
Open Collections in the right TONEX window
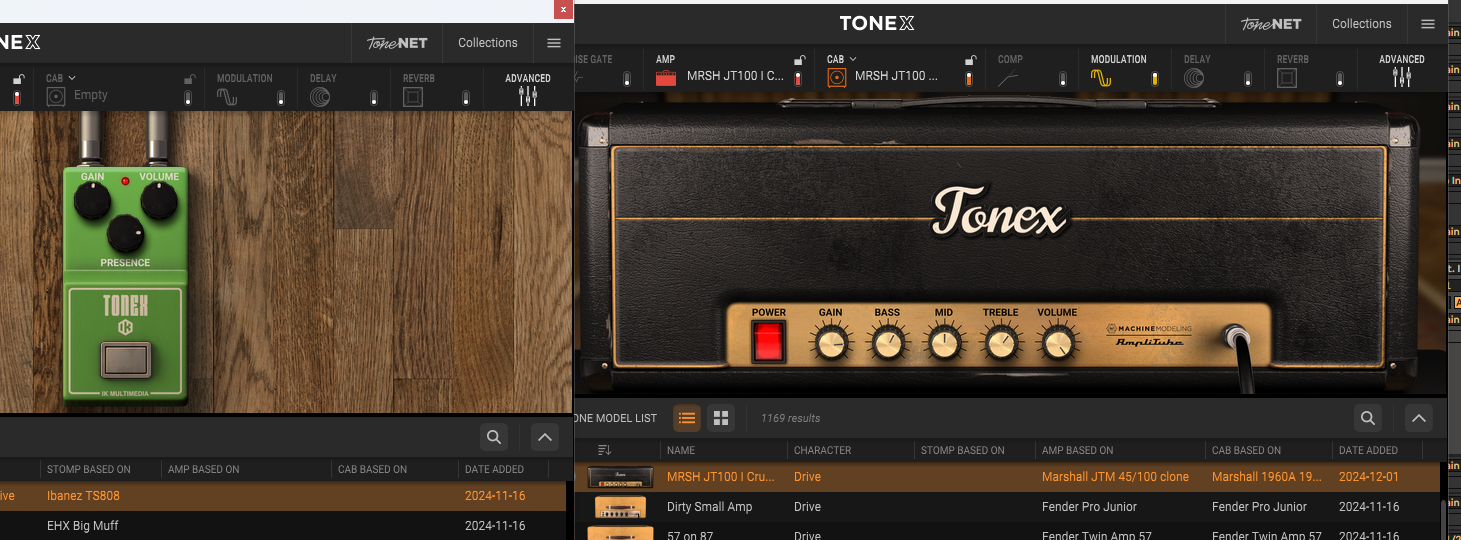click(1362, 24)
